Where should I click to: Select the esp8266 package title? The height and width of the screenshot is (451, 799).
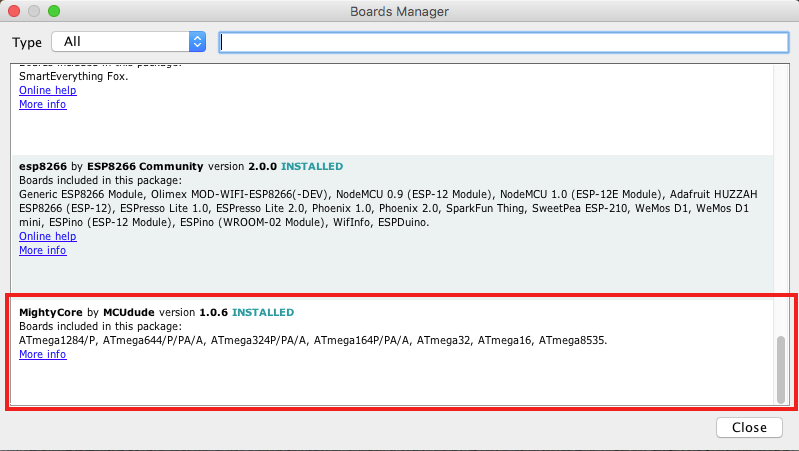click(43, 167)
